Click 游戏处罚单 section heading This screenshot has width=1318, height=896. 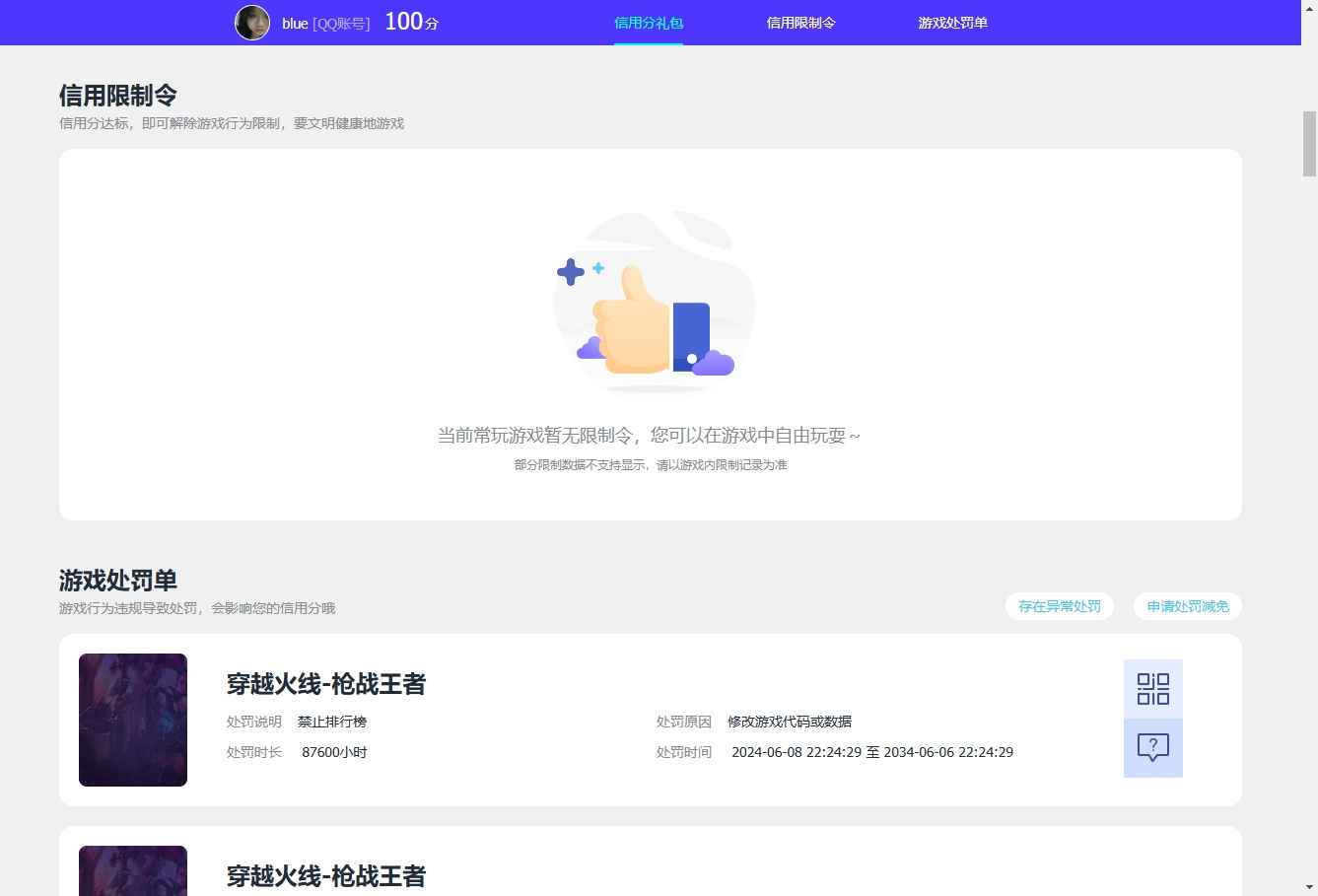(118, 581)
